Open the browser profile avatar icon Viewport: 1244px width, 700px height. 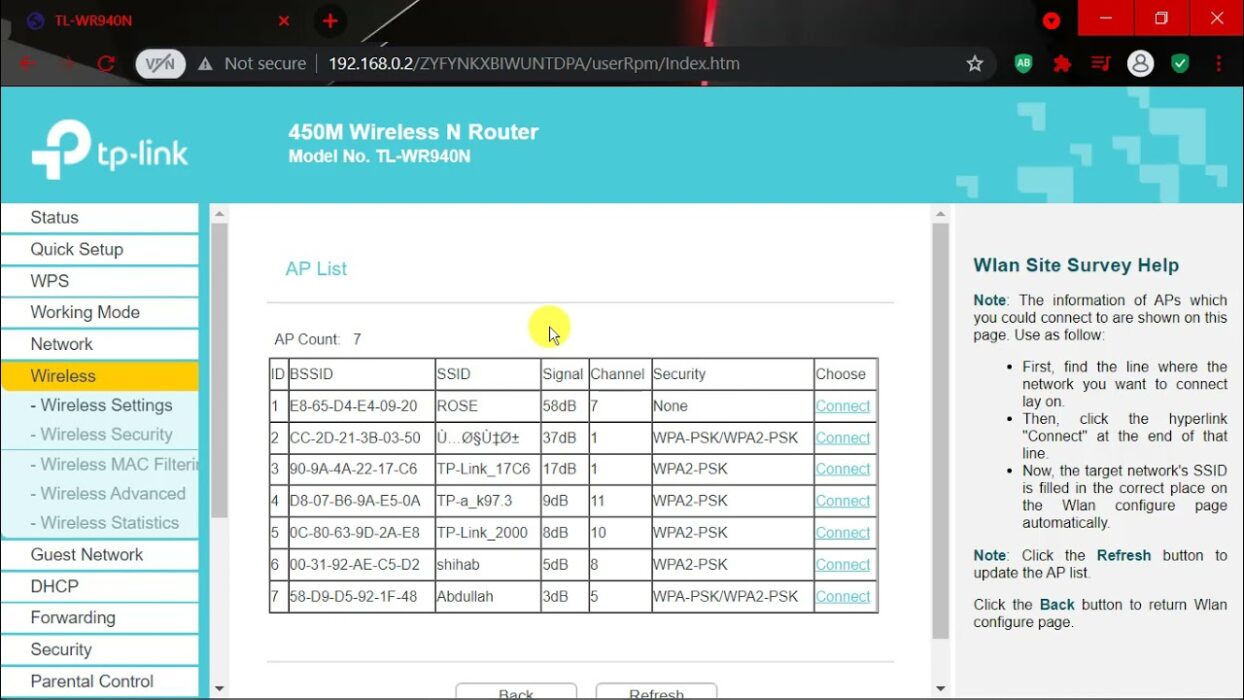[1140, 63]
